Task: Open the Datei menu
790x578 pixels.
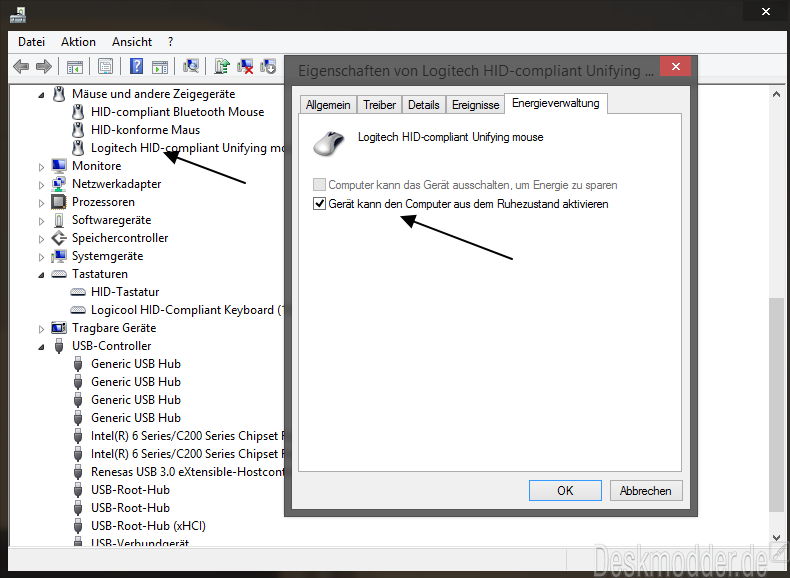Action: point(31,42)
